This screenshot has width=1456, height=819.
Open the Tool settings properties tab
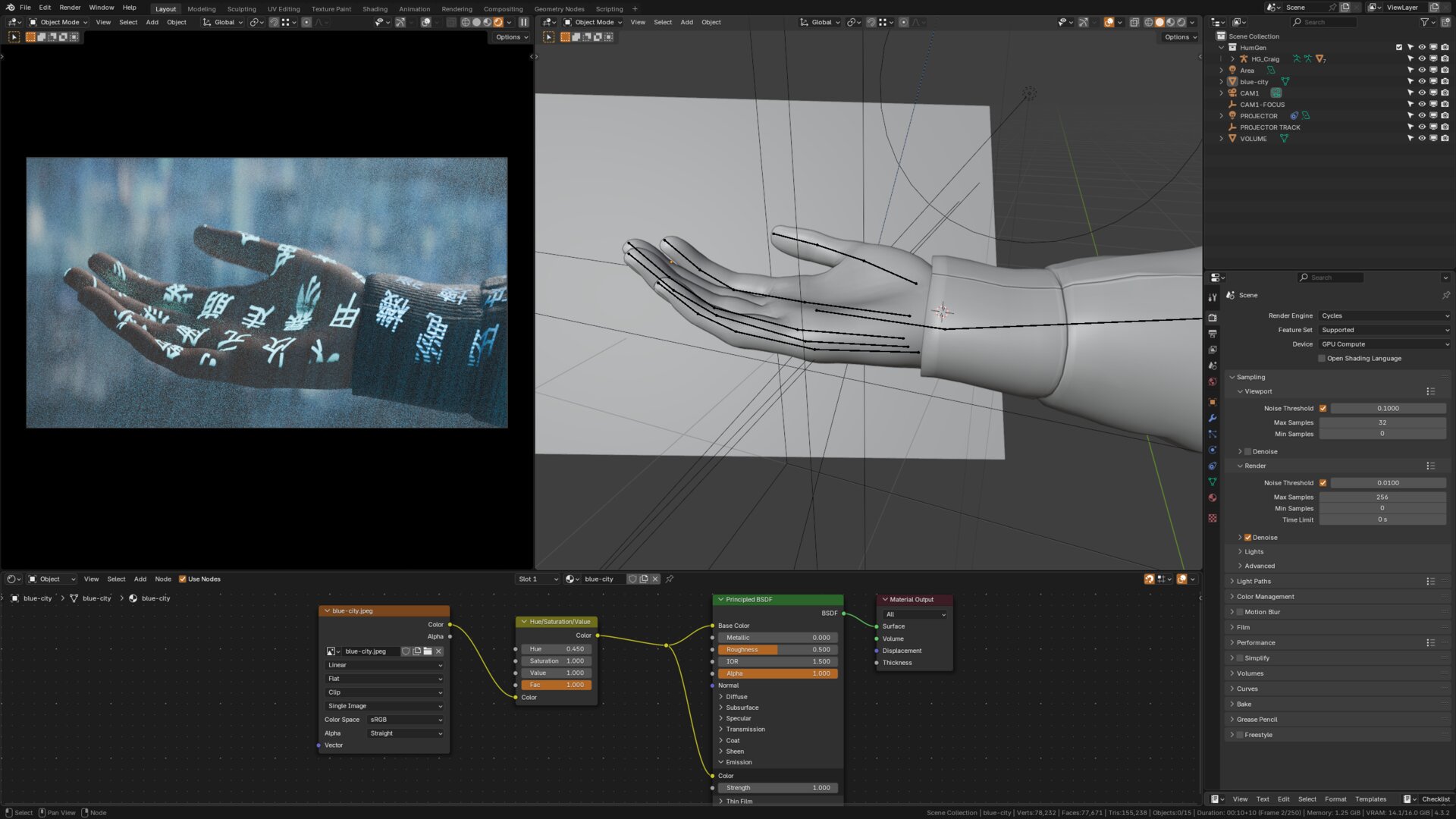(1213, 297)
